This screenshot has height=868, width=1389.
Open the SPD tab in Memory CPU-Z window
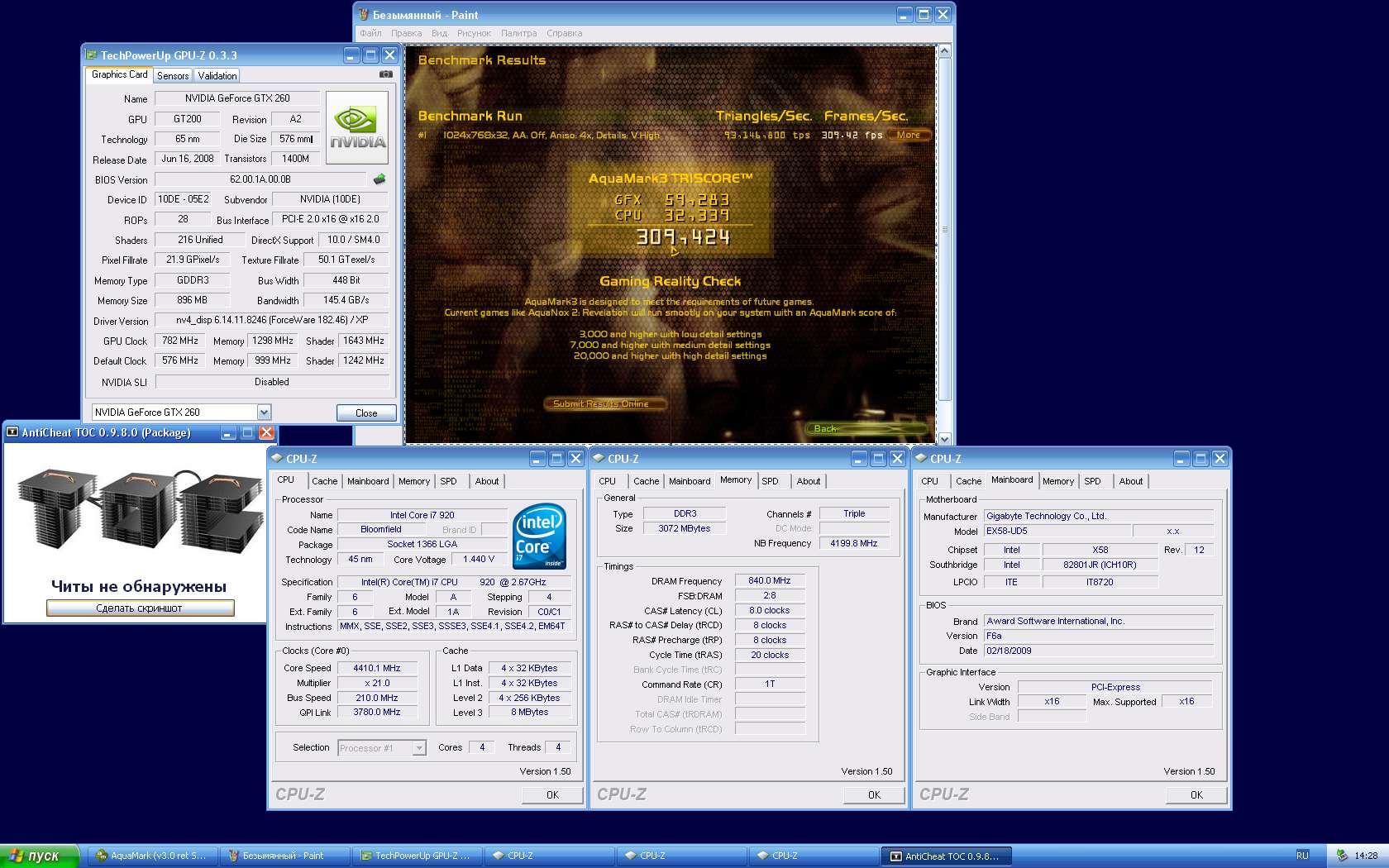pyautogui.click(x=770, y=481)
